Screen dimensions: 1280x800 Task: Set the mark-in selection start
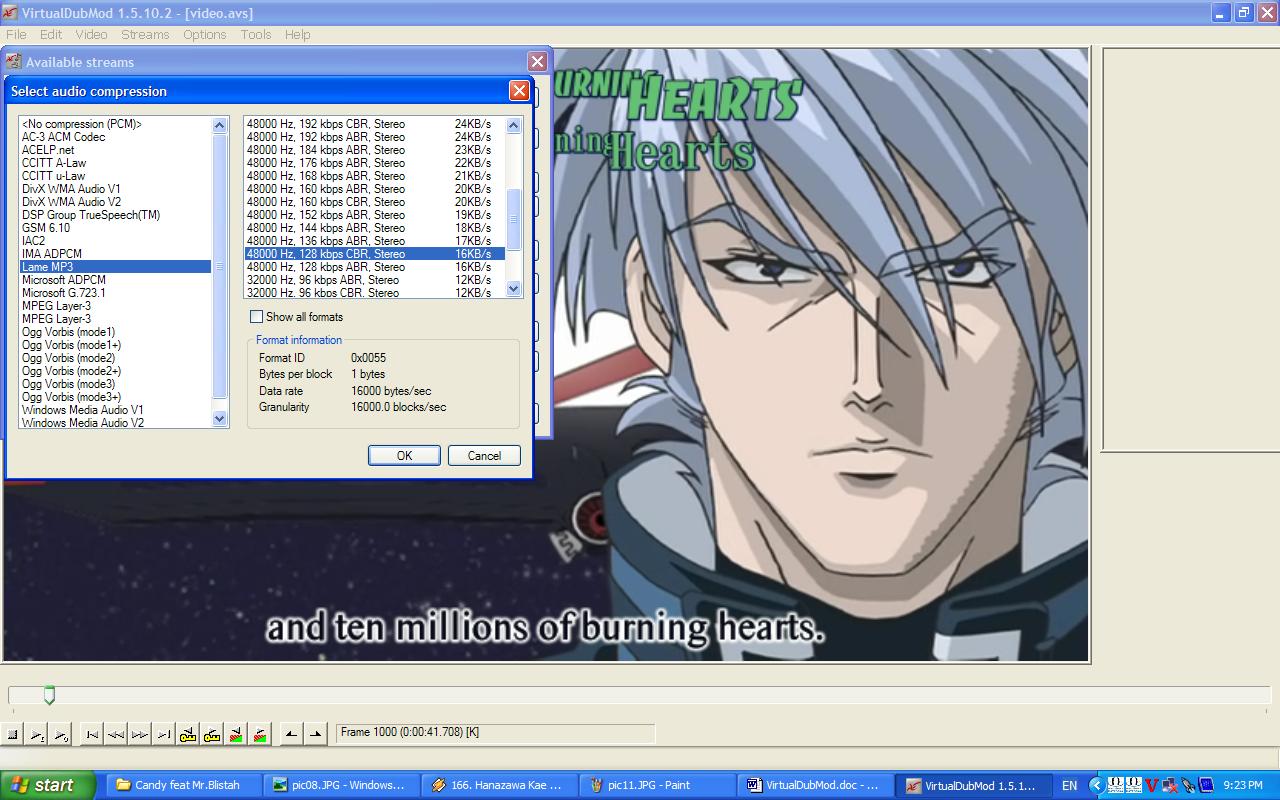tap(291, 734)
